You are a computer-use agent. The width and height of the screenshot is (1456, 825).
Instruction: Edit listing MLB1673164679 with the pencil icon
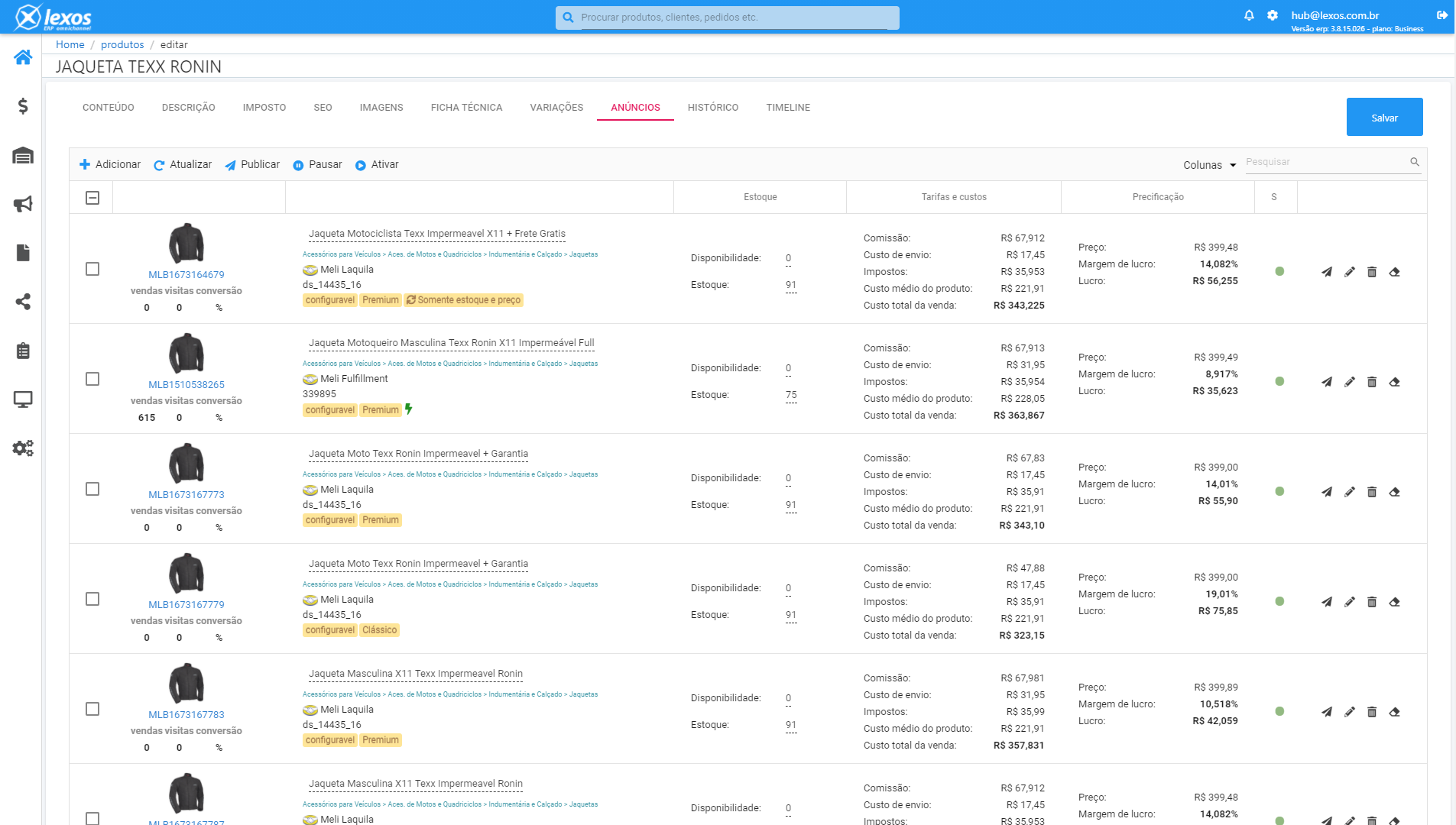1350,272
